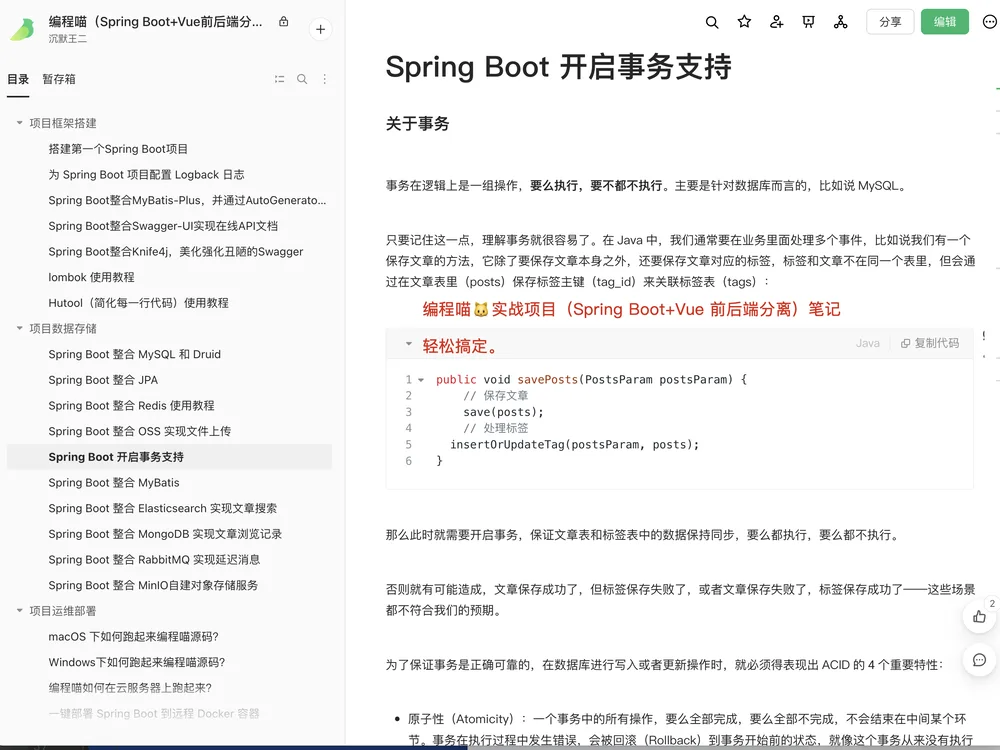Open the RabbitMQ 延迟消息 article

point(154,559)
